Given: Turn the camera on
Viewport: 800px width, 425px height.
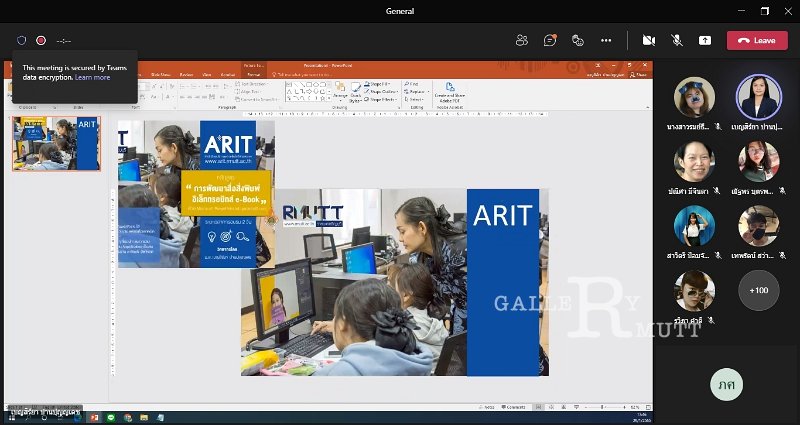Looking at the screenshot, I should click(649, 40).
